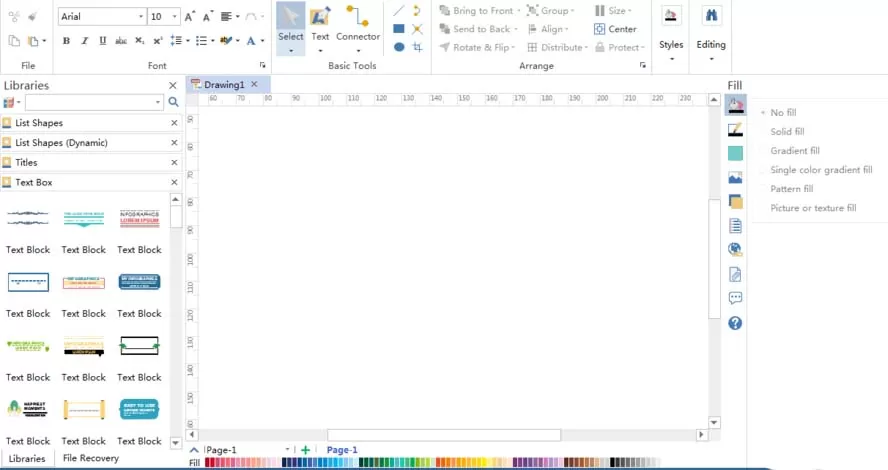
Task: Select the rectangle shape tool
Action: pos(399,29)
